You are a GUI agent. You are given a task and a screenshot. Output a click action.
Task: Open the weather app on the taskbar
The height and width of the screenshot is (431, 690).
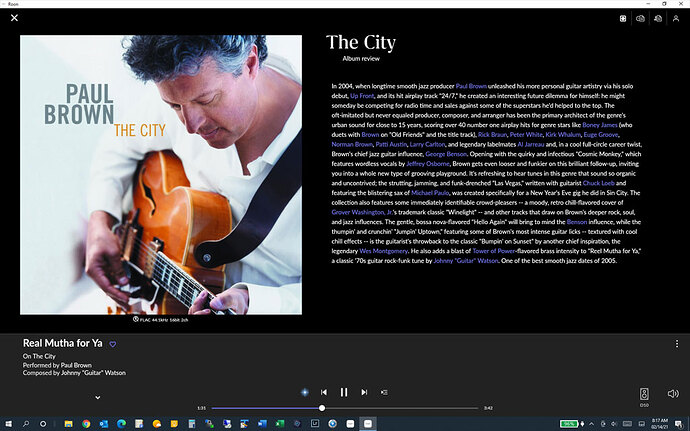pos(157,424)
